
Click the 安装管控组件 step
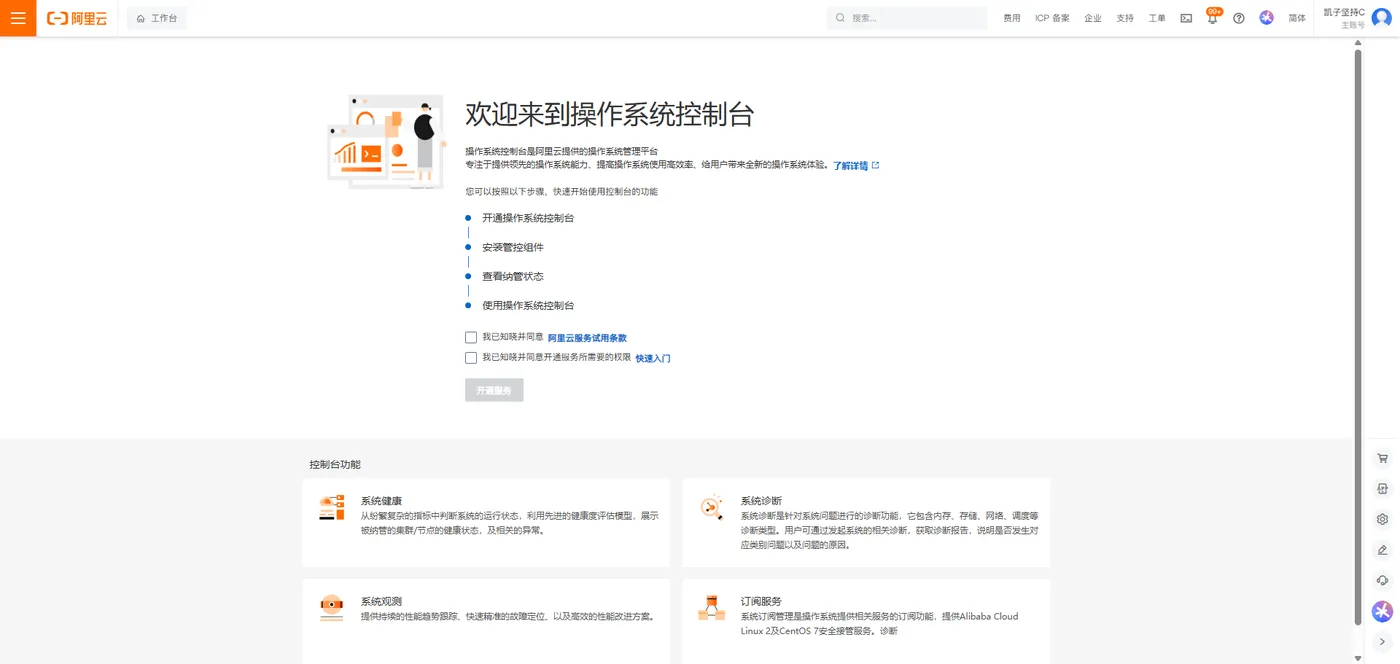tap(513, 247)
